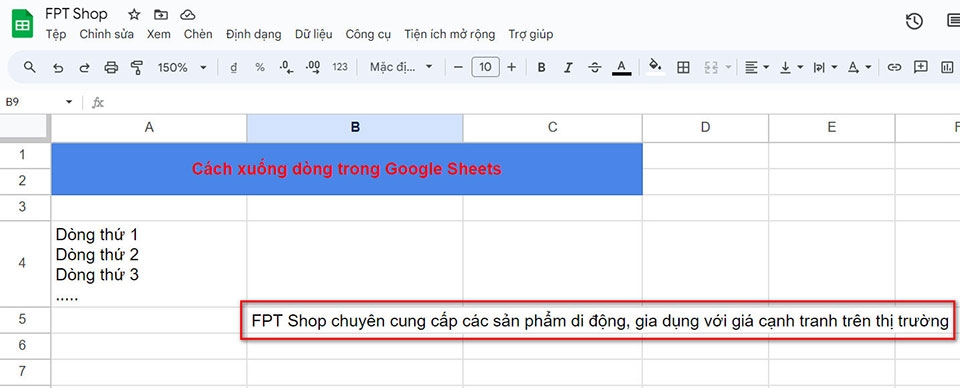Viewport: 960px width, 388px height.
Task: Toggle italic formatting
Action: 568,68
